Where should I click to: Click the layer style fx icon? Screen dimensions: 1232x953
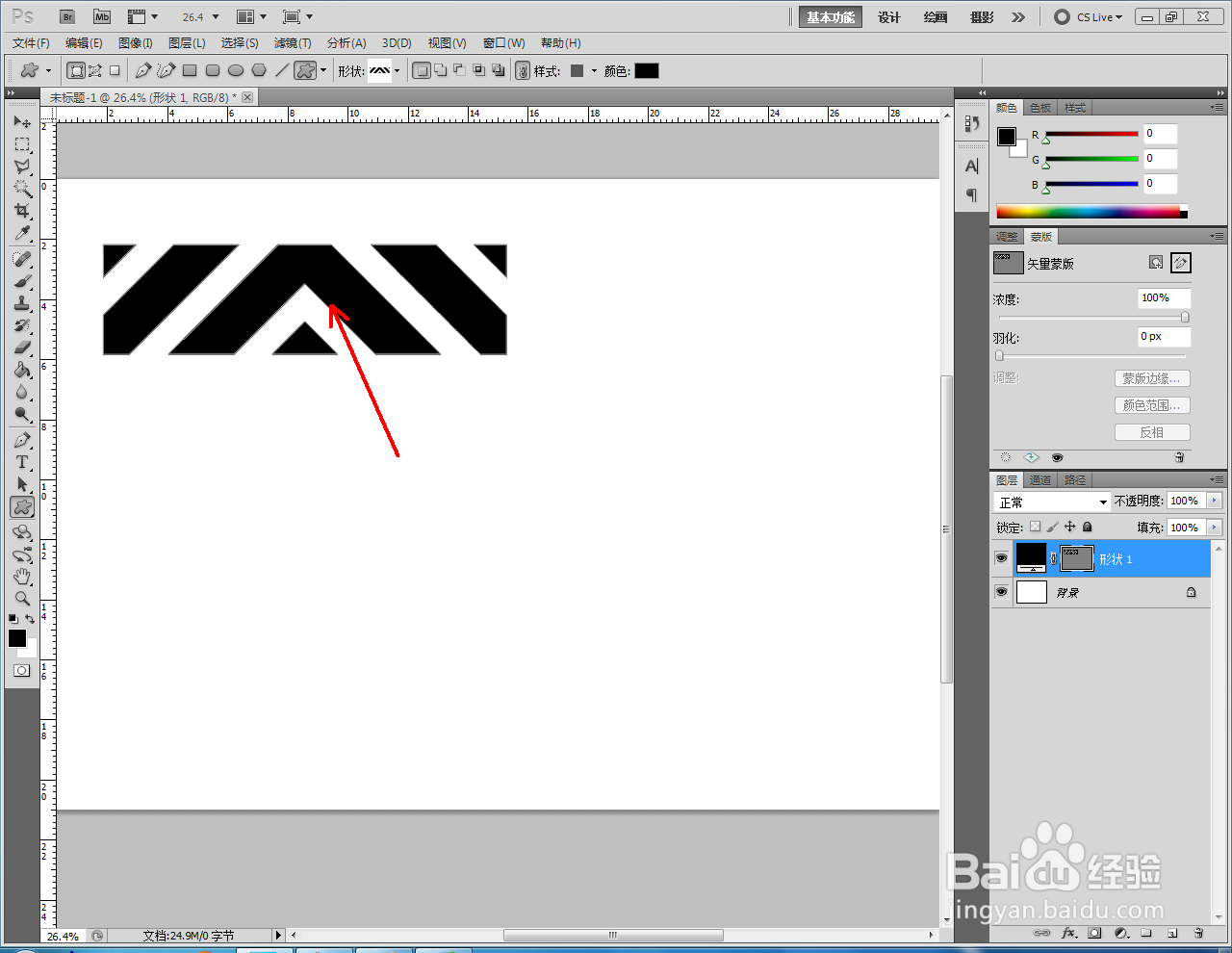pyautogui.click(x=1068, y=933)
